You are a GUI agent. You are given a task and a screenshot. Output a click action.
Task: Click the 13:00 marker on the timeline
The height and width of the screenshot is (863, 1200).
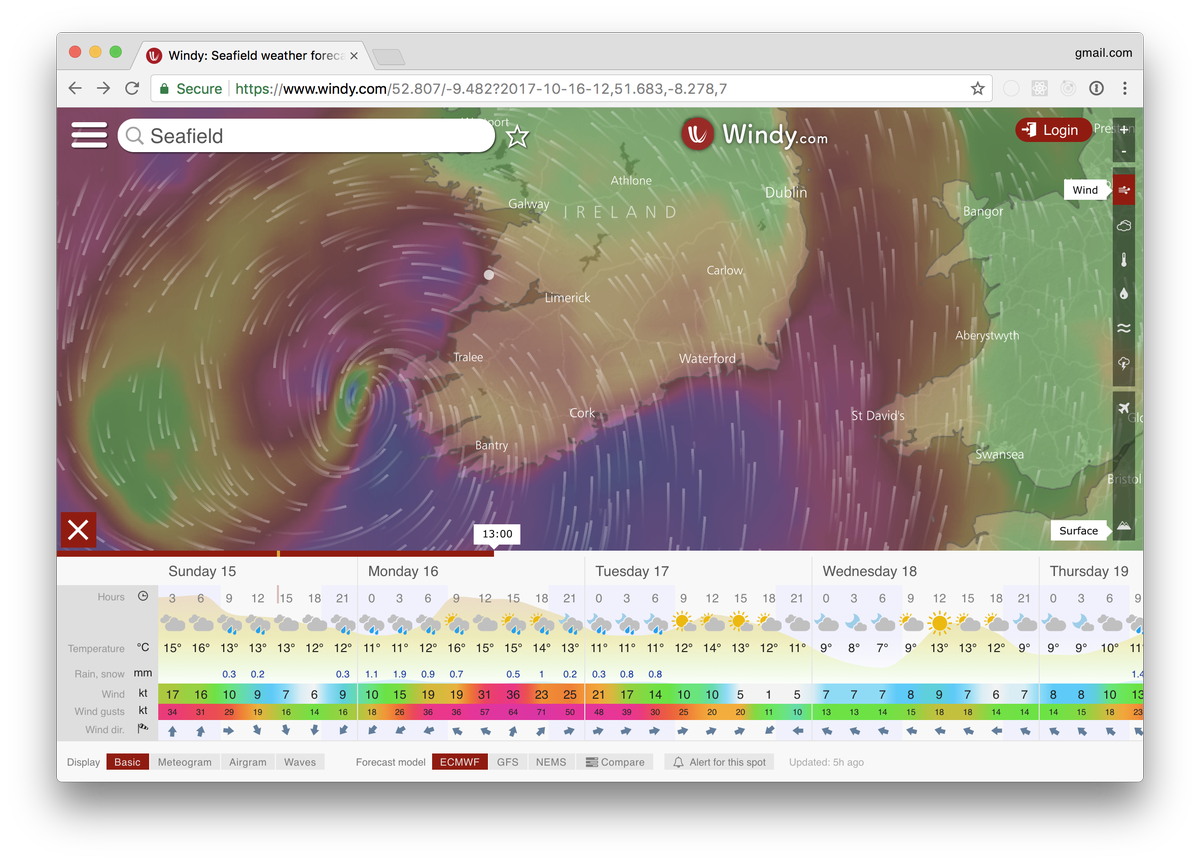pos(496,534)
